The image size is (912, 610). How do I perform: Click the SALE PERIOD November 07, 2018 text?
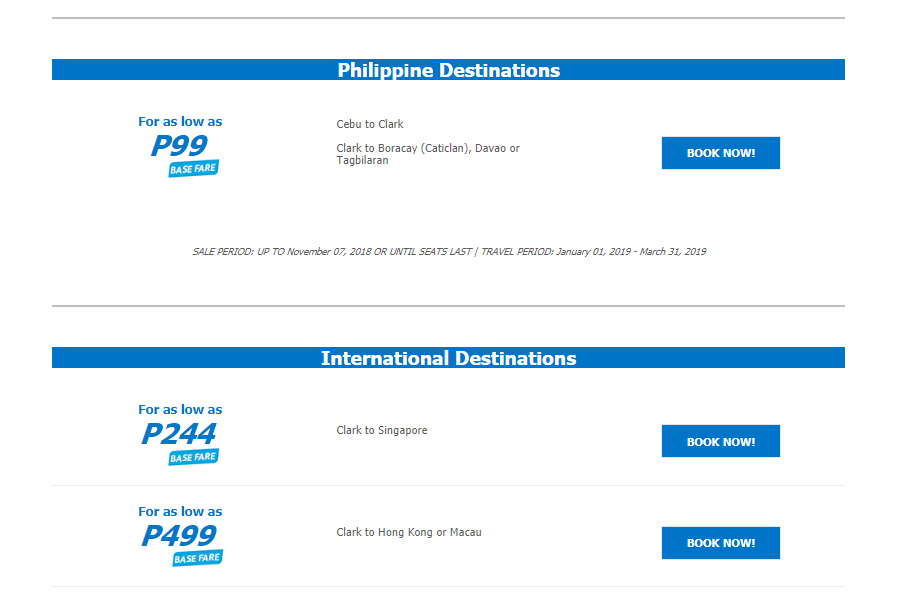pyautogui.click(x=332, y=252)
